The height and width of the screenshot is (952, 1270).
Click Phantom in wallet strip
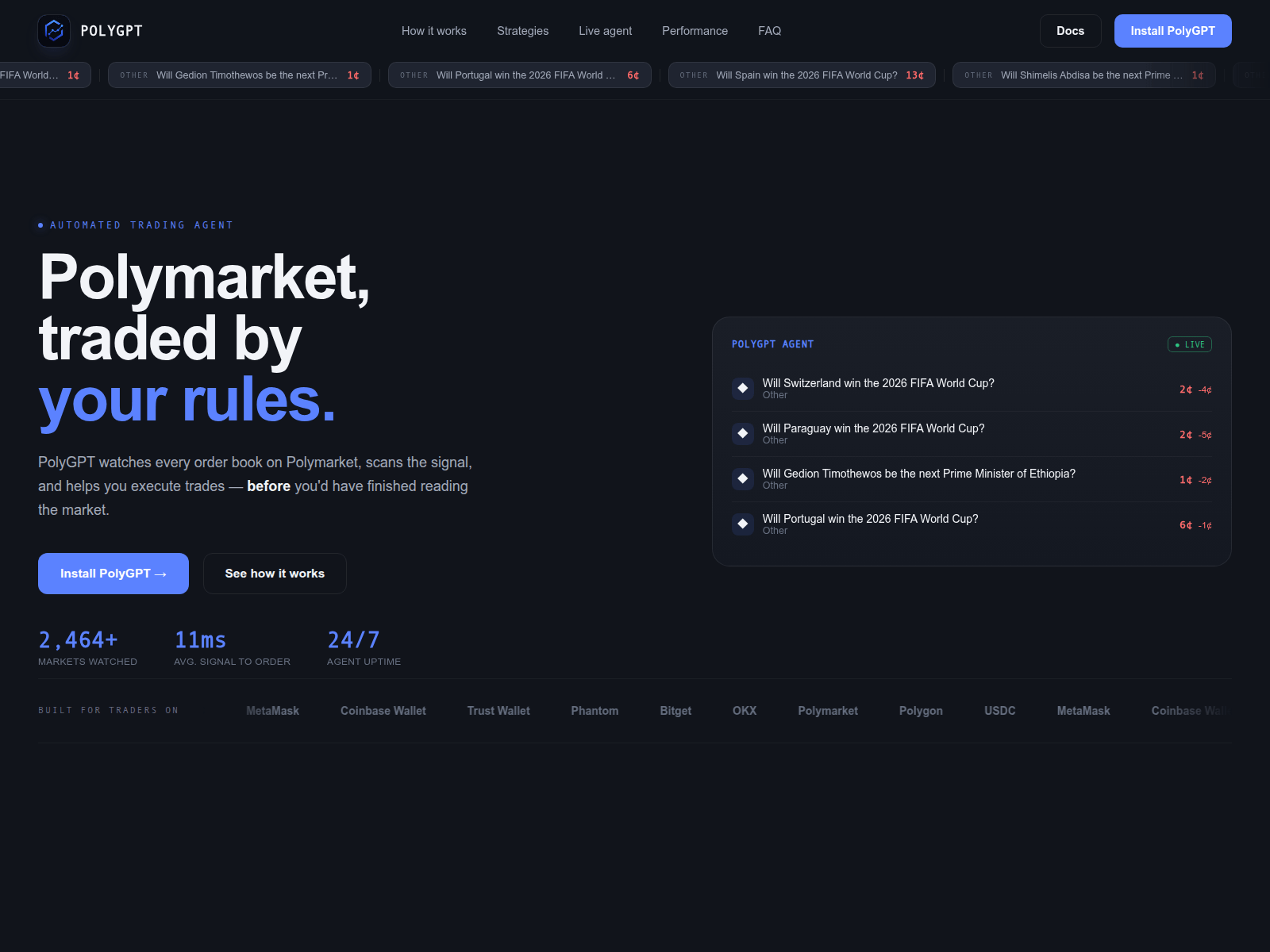[x=595, y=711]
